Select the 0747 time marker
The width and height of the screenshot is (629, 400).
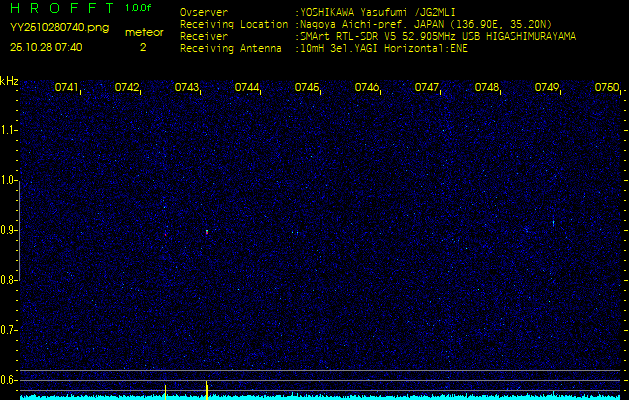tap(427, 88)
